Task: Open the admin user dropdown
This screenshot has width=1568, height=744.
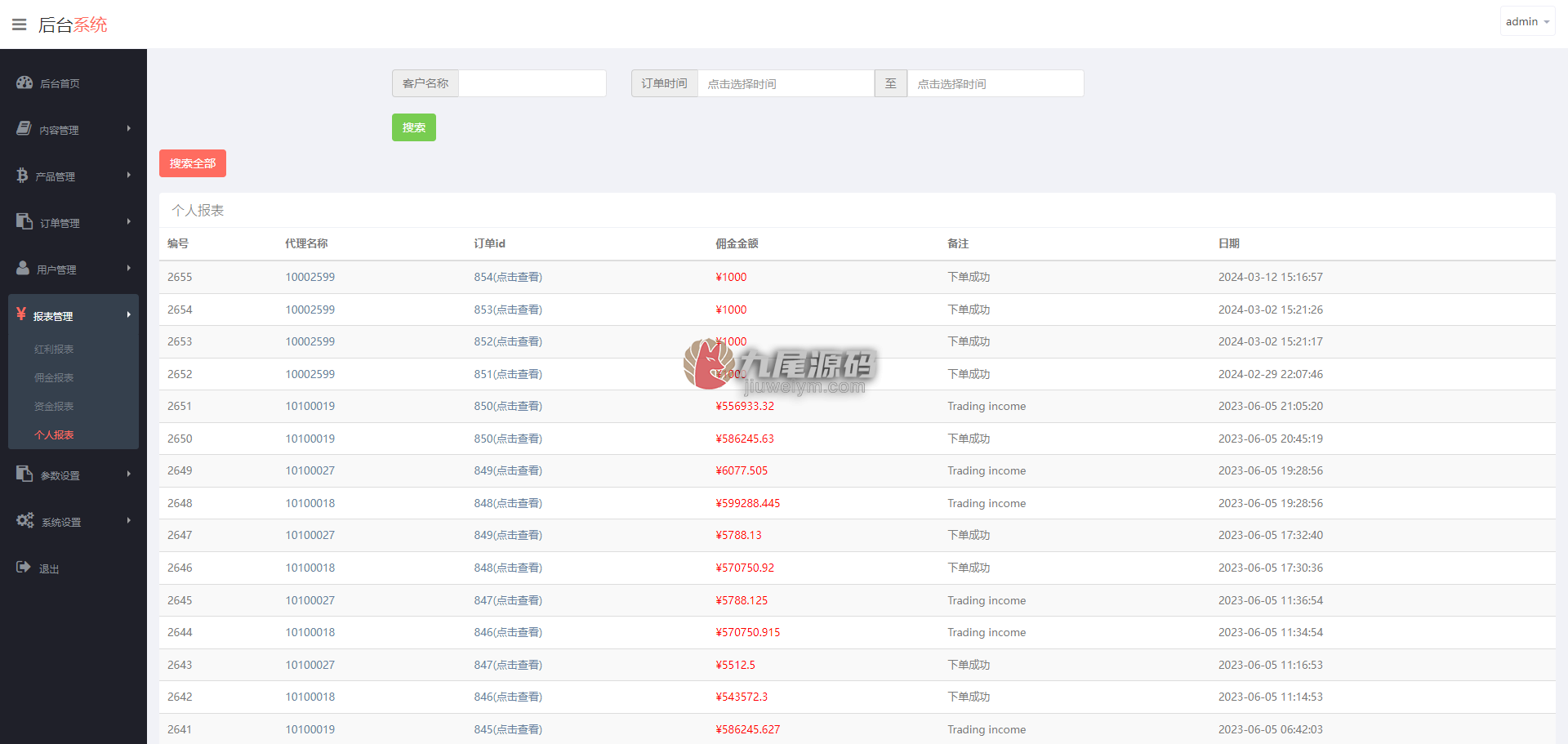Action: [1527, 21]
